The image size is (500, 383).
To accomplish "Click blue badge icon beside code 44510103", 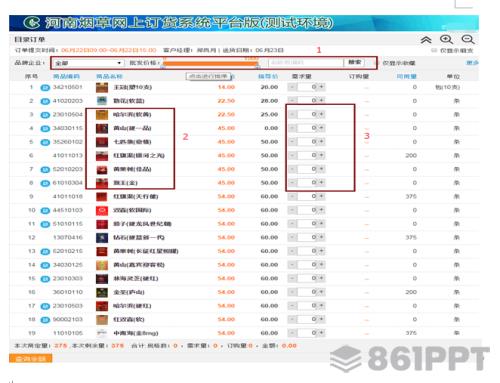I will pyautogui.click(x=45, y=211).
